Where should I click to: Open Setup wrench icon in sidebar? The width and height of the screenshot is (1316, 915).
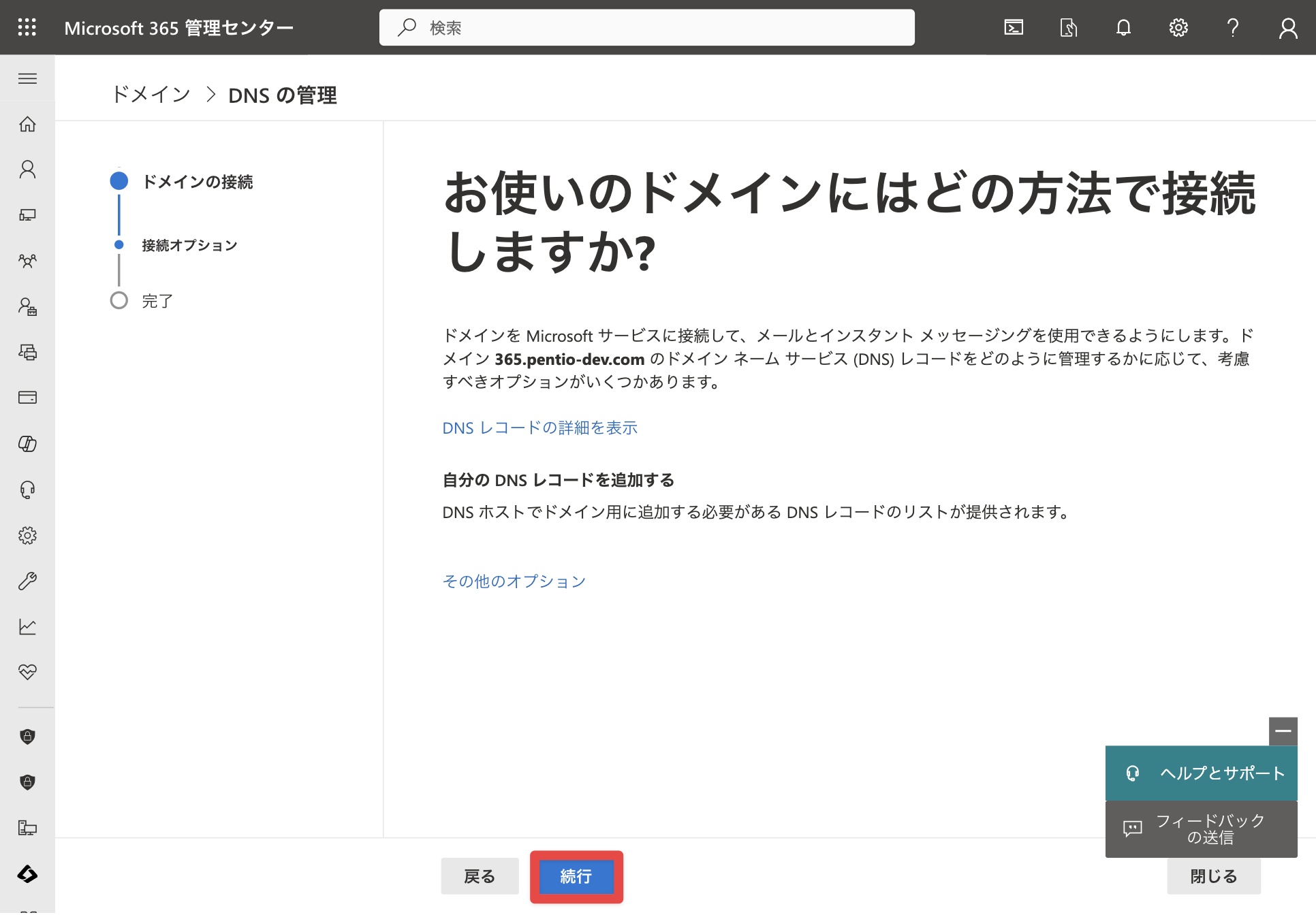[x=27, y=581]
